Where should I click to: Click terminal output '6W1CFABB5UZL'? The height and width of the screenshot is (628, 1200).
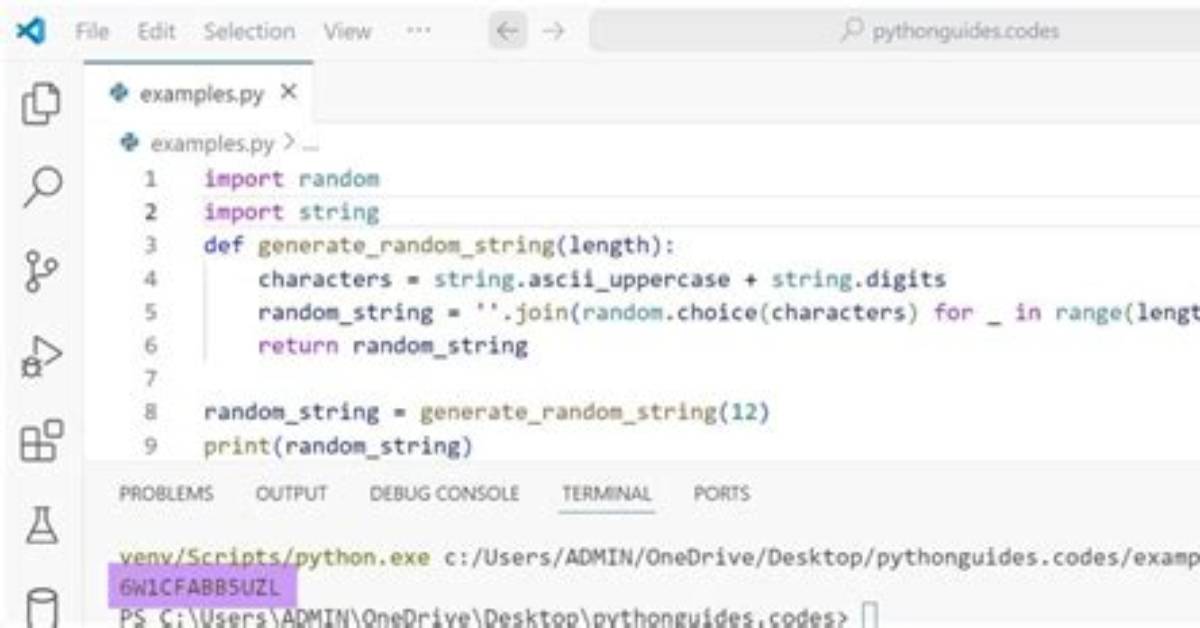coord(199,587)
